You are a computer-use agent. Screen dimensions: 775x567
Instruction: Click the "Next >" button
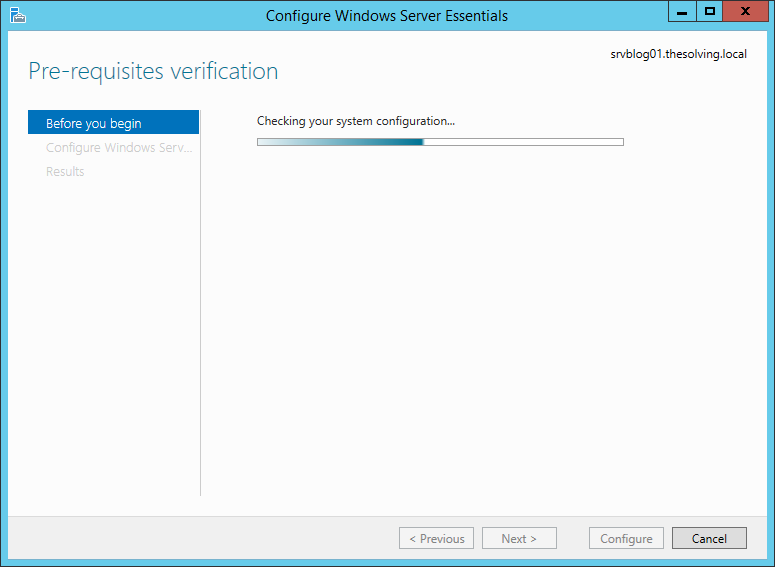tap(519, 538)
